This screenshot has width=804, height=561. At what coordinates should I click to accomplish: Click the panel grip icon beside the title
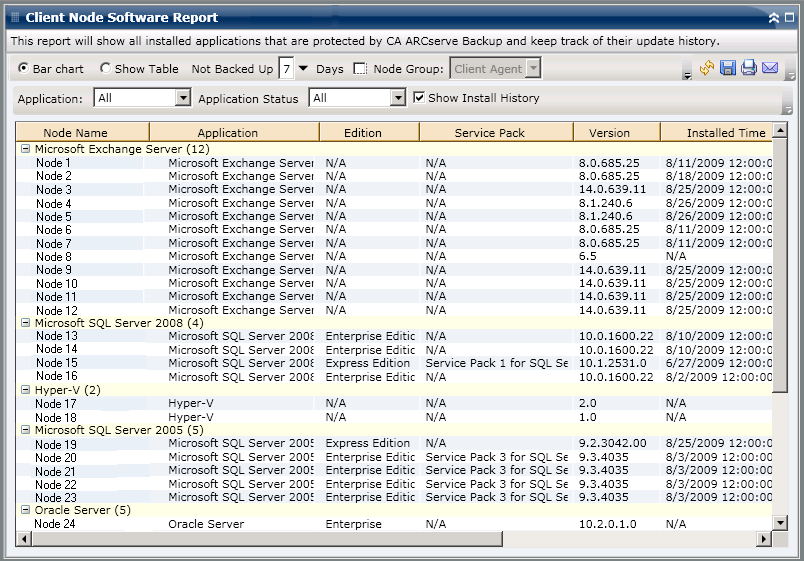pyautogui.click(x=14, y=18)
